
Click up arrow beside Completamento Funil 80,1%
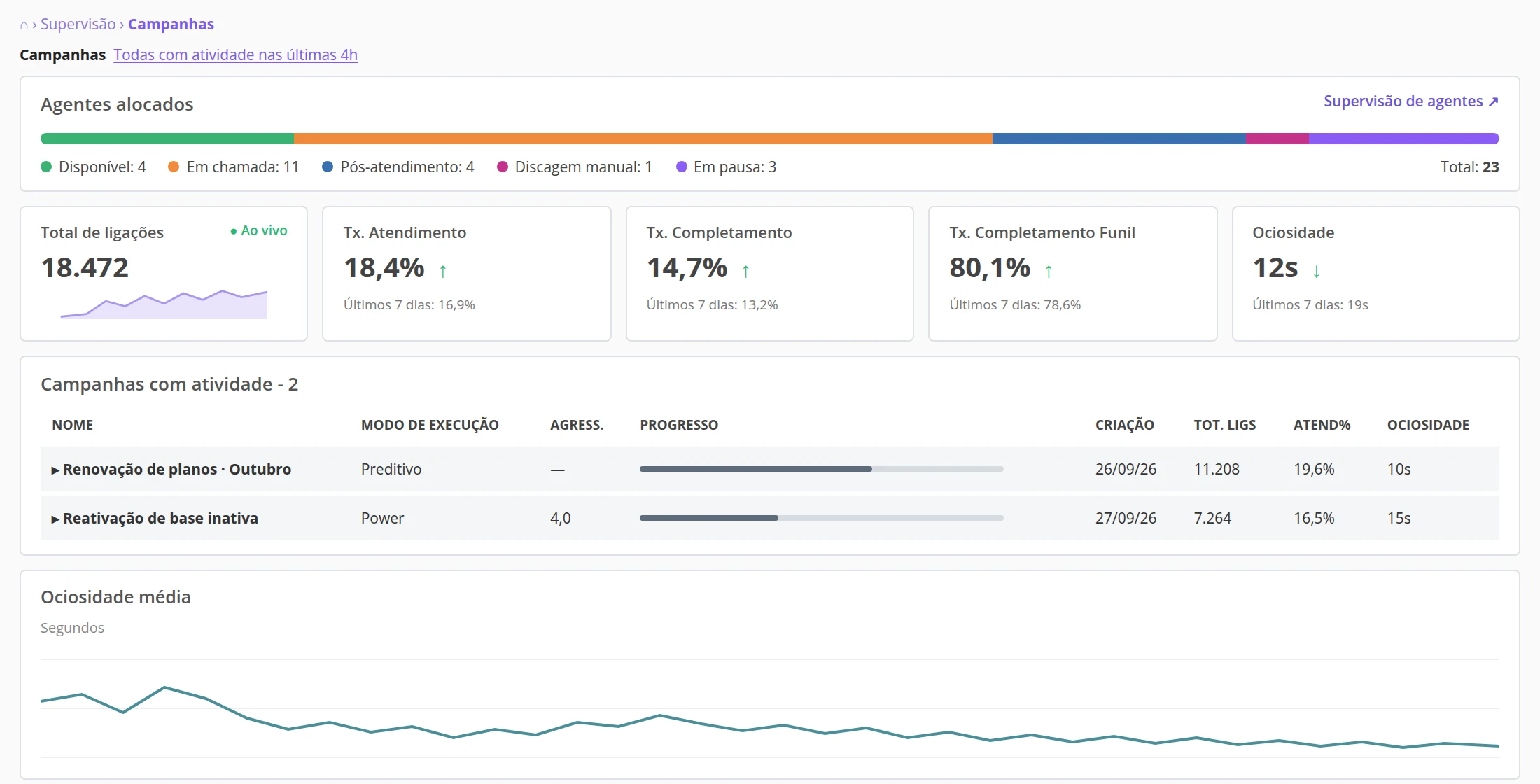[1049, 271]
